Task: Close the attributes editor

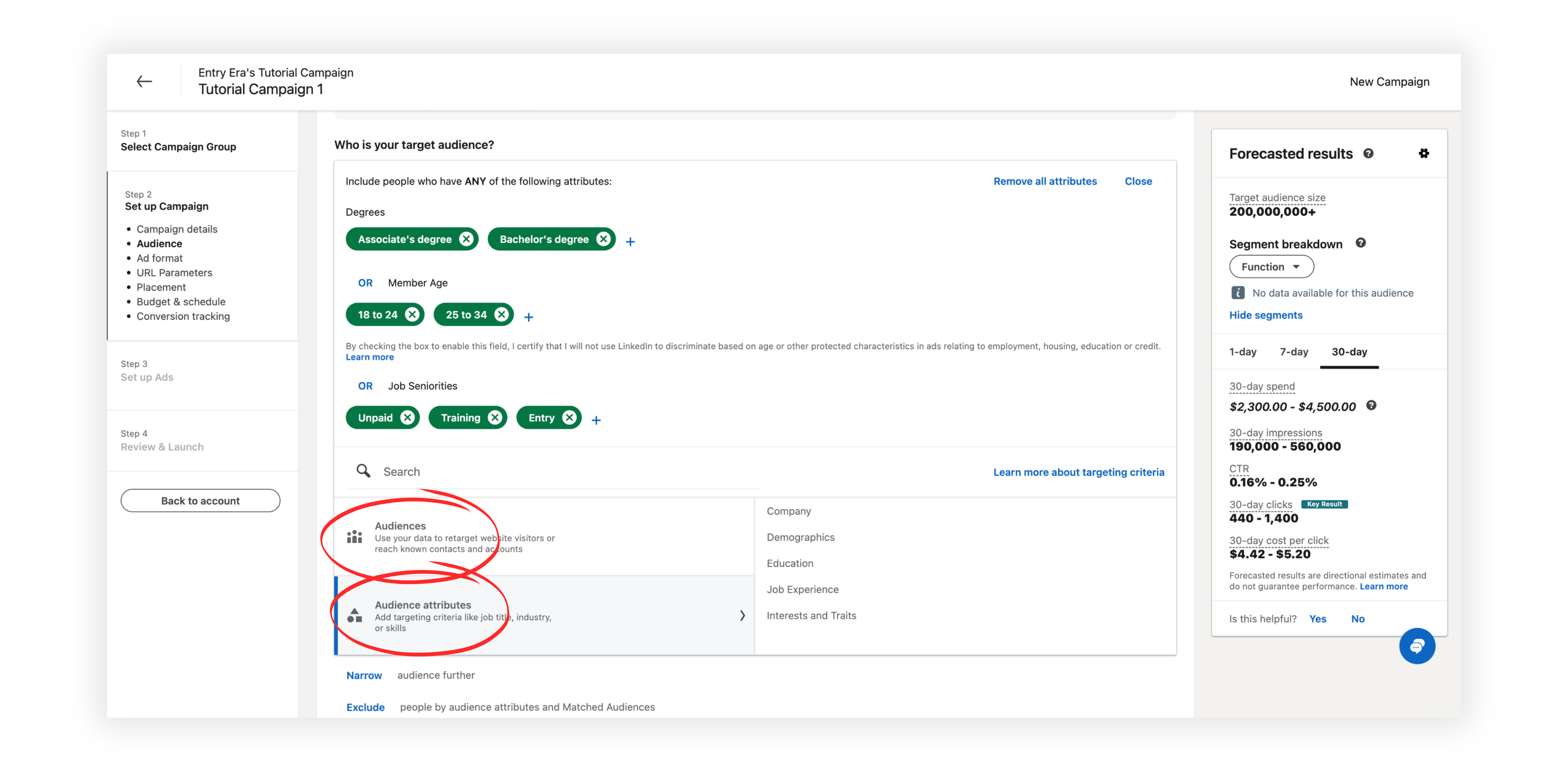Action: point(1138,181)
